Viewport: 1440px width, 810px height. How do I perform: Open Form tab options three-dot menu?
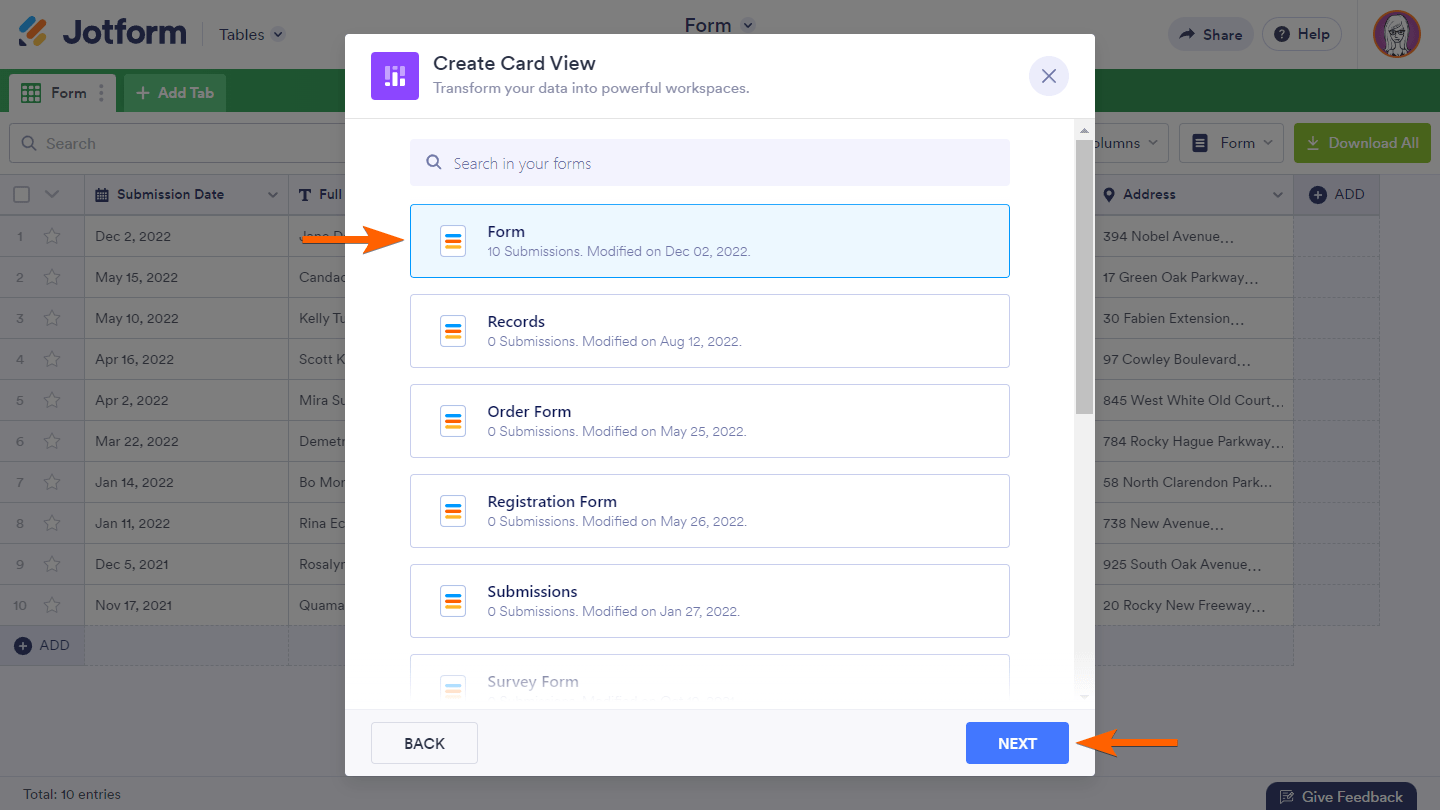click(101, 93)
